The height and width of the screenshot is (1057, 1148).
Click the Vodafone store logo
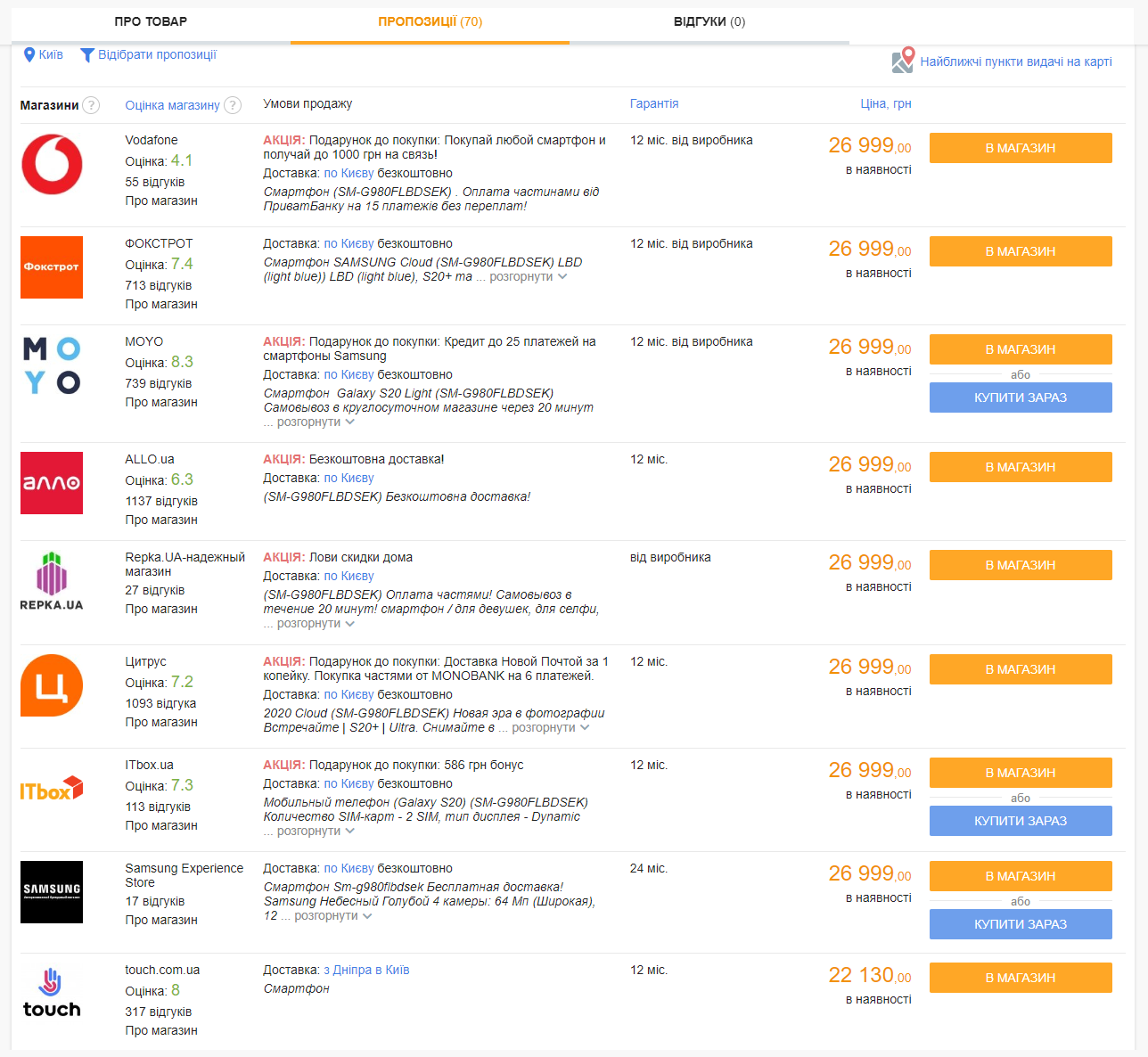(52, 164)
